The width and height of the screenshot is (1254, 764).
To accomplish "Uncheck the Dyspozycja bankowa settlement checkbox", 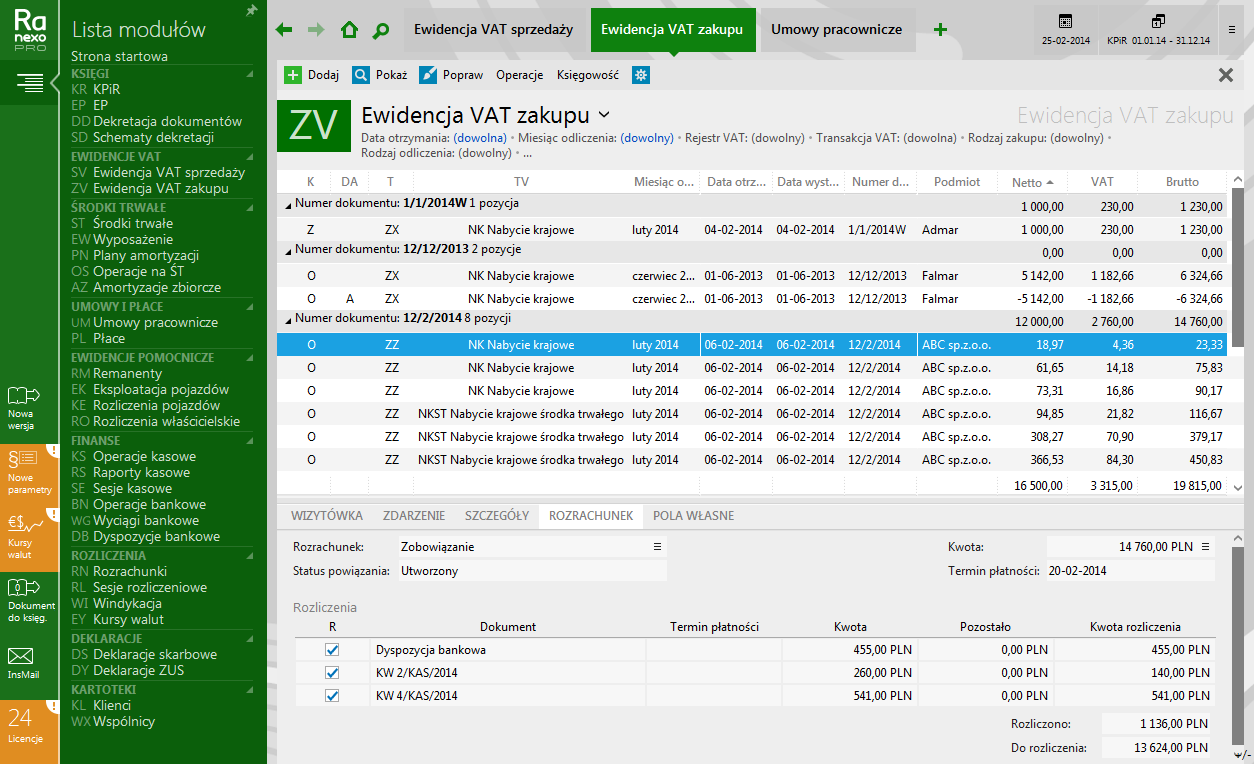I will pyautogui.click(x=332, y=650).
